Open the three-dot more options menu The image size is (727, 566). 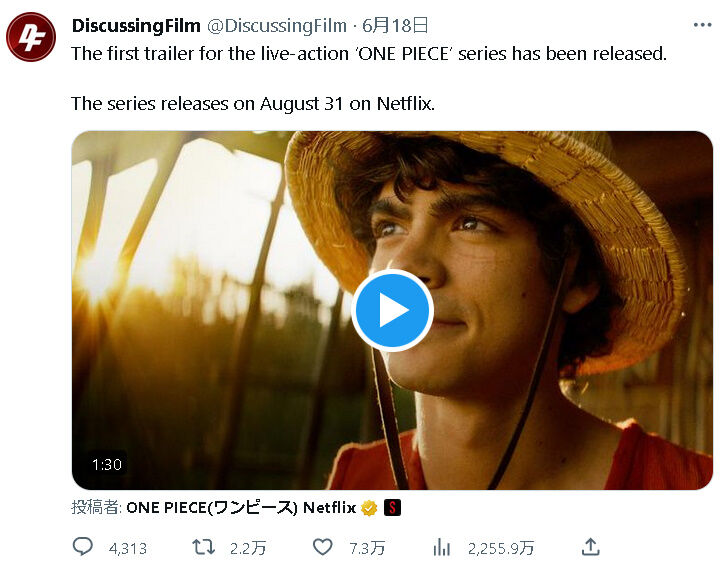pyautogui.click(x=703, y=25)
